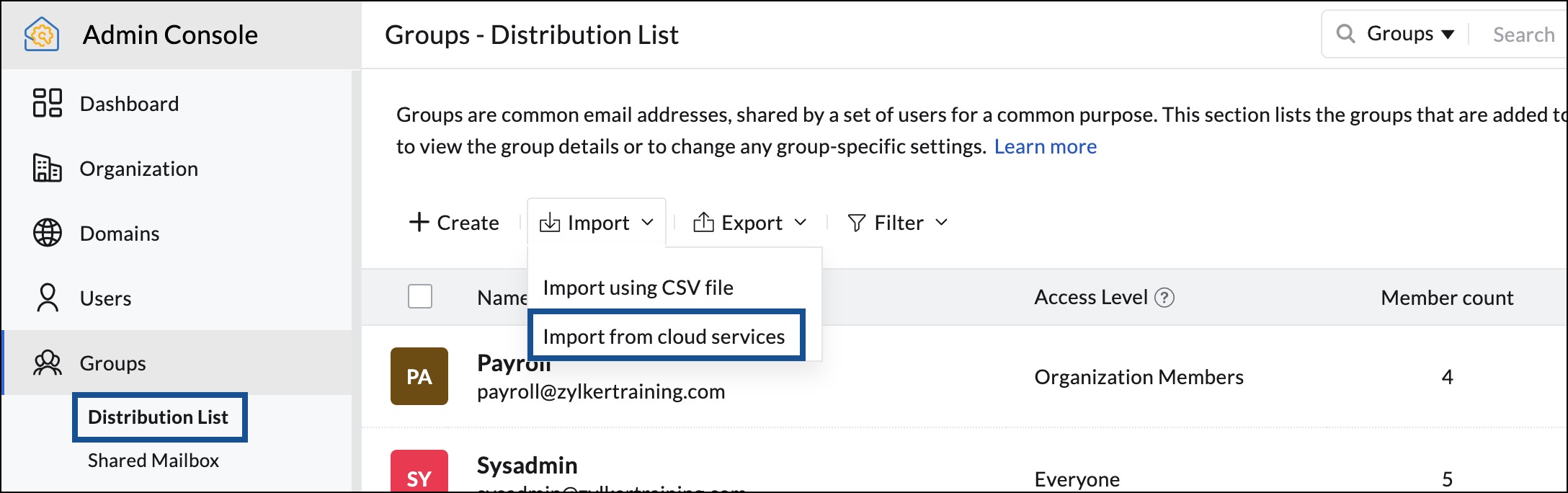Screen dimensions: 1568x493
Task: Click the Member count column header
Action: [x=1447, y=298]
